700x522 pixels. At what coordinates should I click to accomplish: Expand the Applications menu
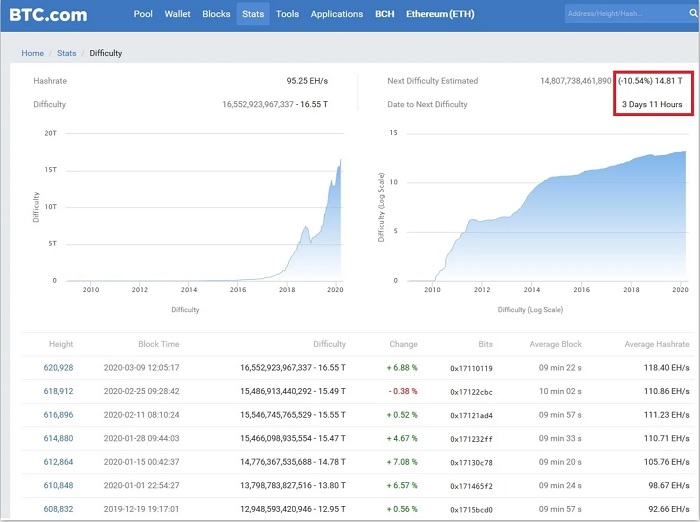[336, 15]
